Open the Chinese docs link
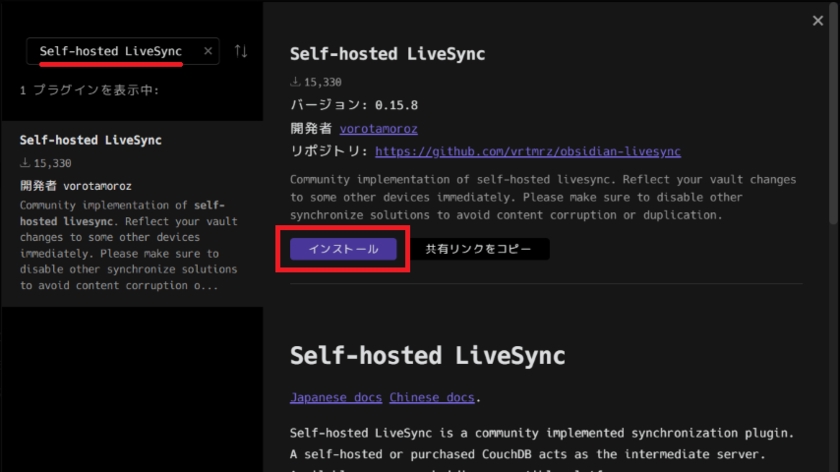Screen dimensions: 840x472 [432, 398]
